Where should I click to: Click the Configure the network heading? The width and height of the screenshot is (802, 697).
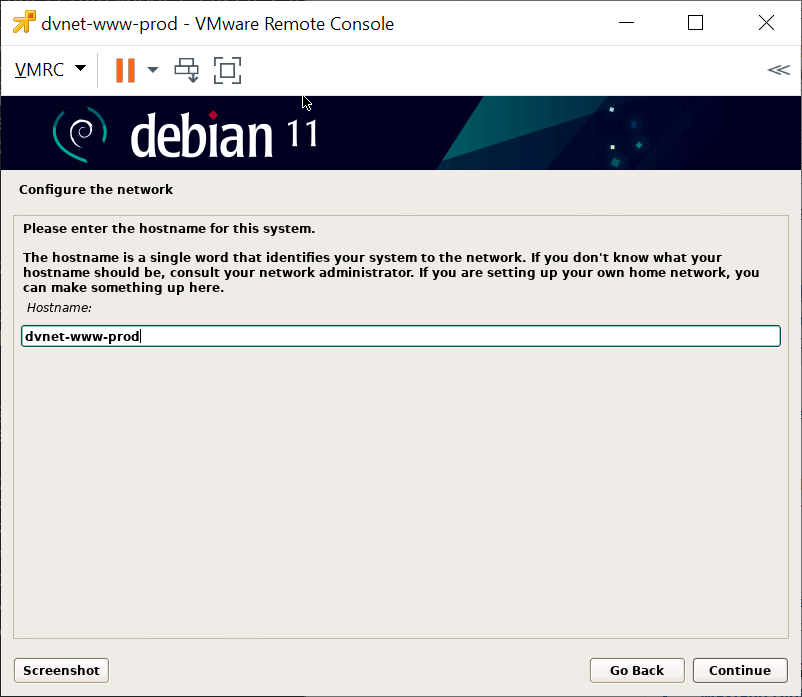tap(96, 189)
